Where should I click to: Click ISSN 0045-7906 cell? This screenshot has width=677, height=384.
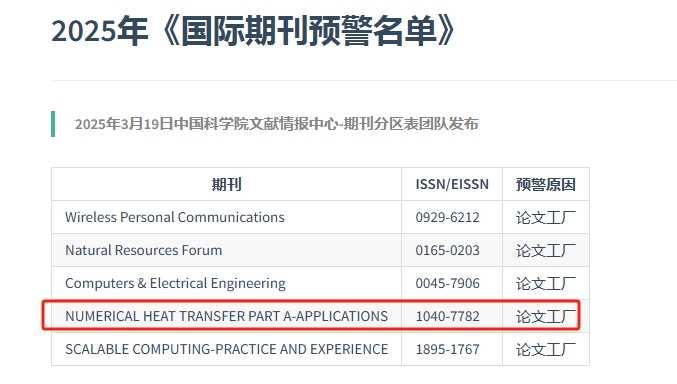pyautogui.click(x=452, y=283)
